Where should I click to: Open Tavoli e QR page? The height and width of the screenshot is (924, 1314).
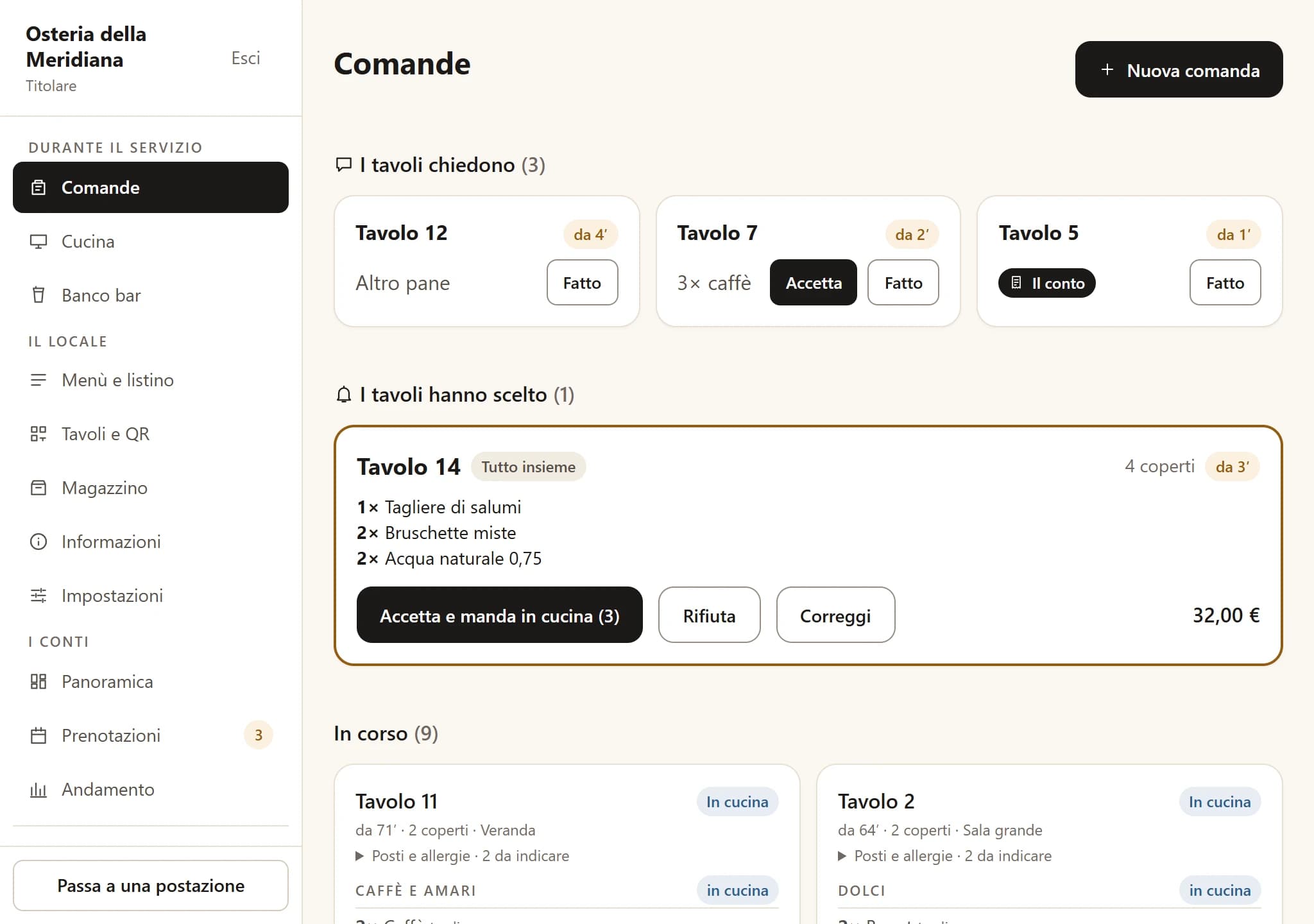pos(151,434)
